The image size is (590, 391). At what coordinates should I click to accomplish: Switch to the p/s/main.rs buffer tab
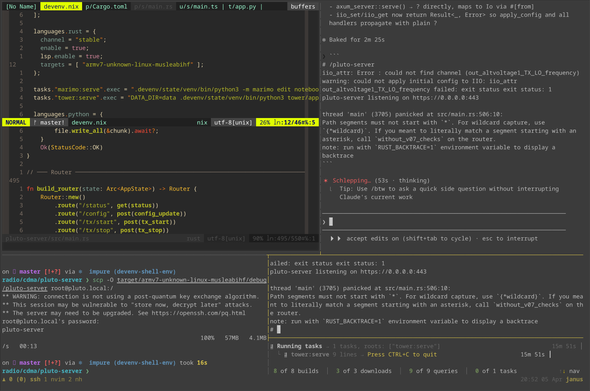(154, 6)
